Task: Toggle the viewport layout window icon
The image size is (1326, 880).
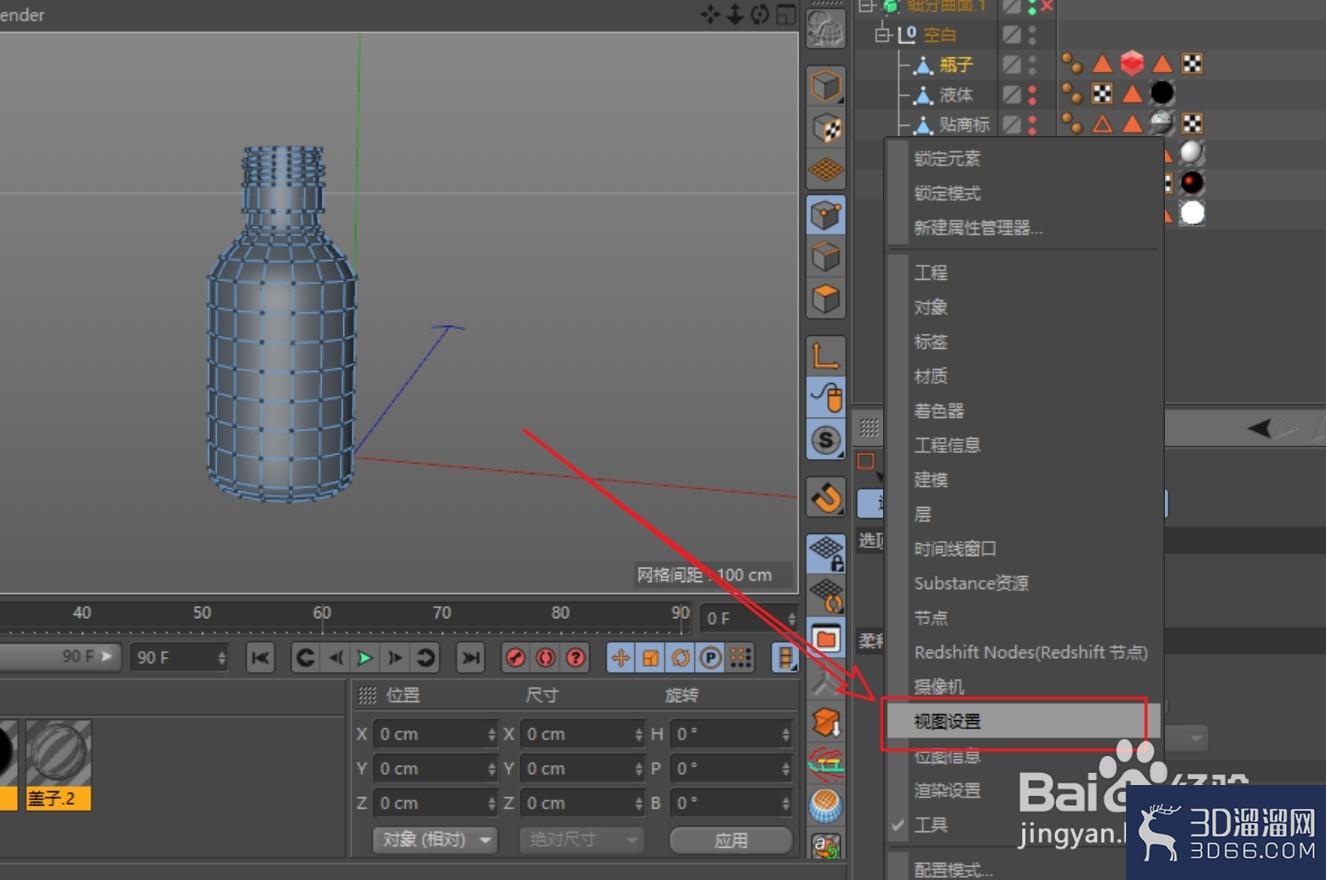Action: tap(786, 14)
